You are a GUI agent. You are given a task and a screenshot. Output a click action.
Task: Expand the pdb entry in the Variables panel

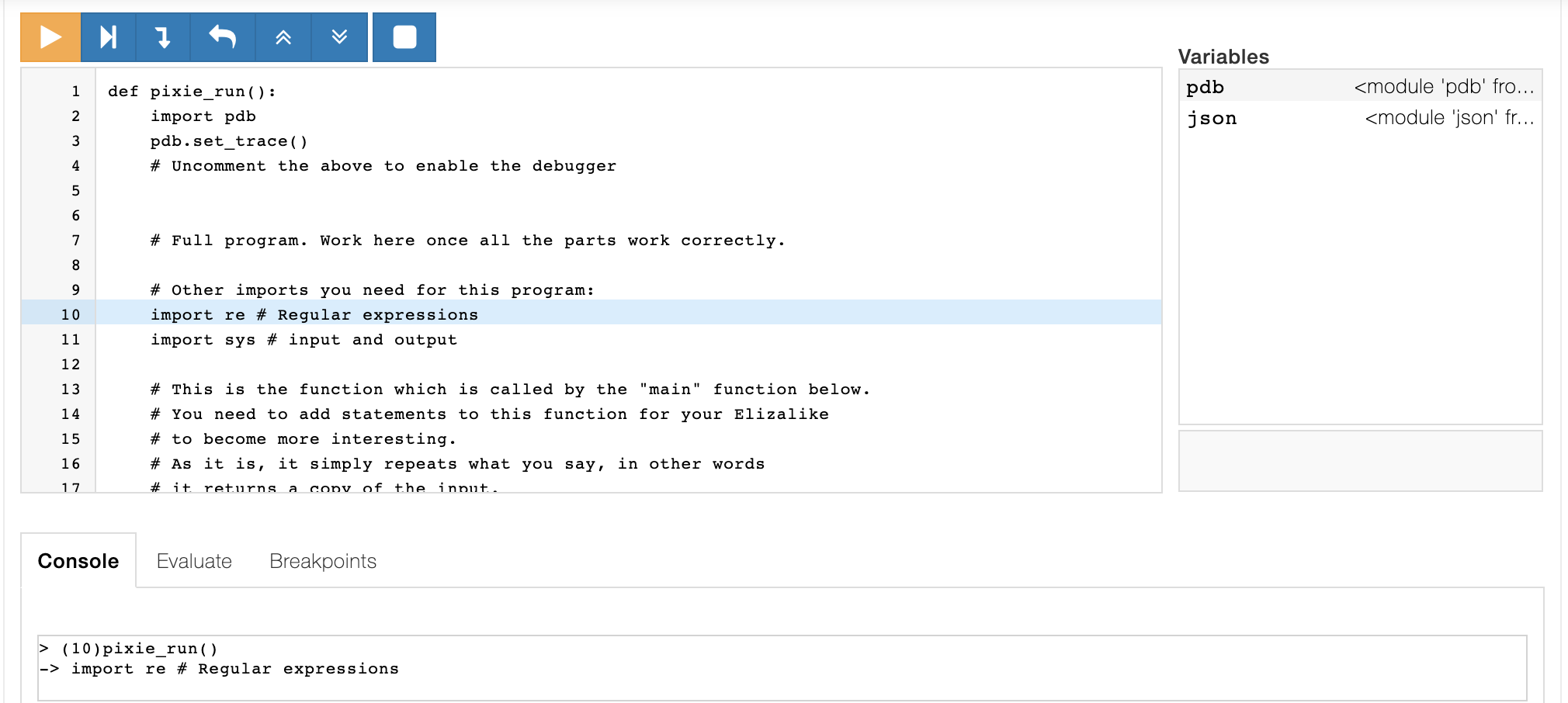click(x=1204, y=87)
